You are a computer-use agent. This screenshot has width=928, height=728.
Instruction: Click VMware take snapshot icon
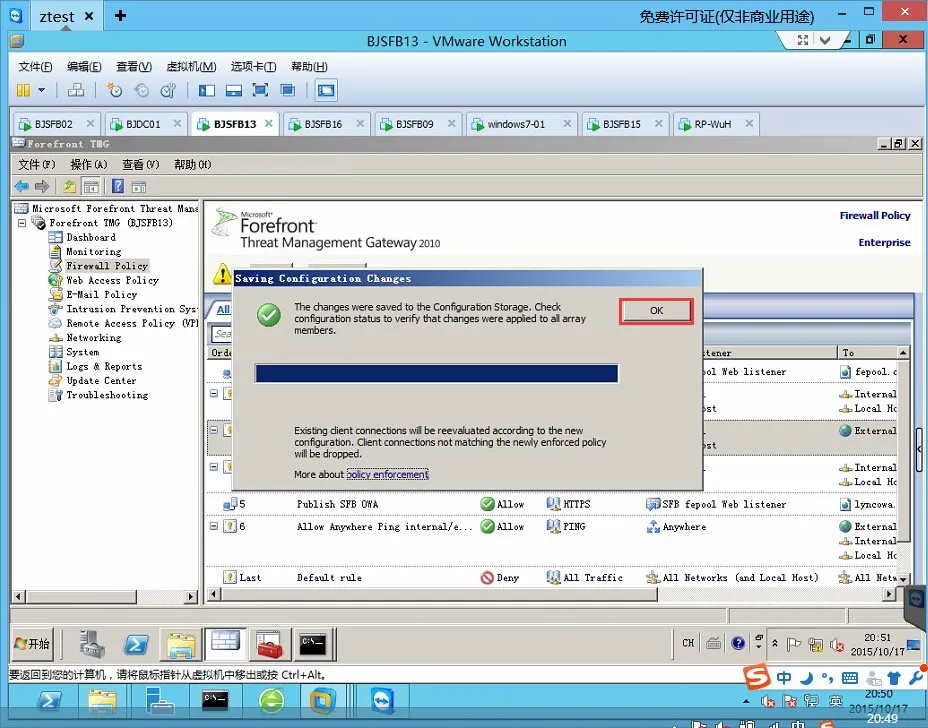(x=114, y=91)
